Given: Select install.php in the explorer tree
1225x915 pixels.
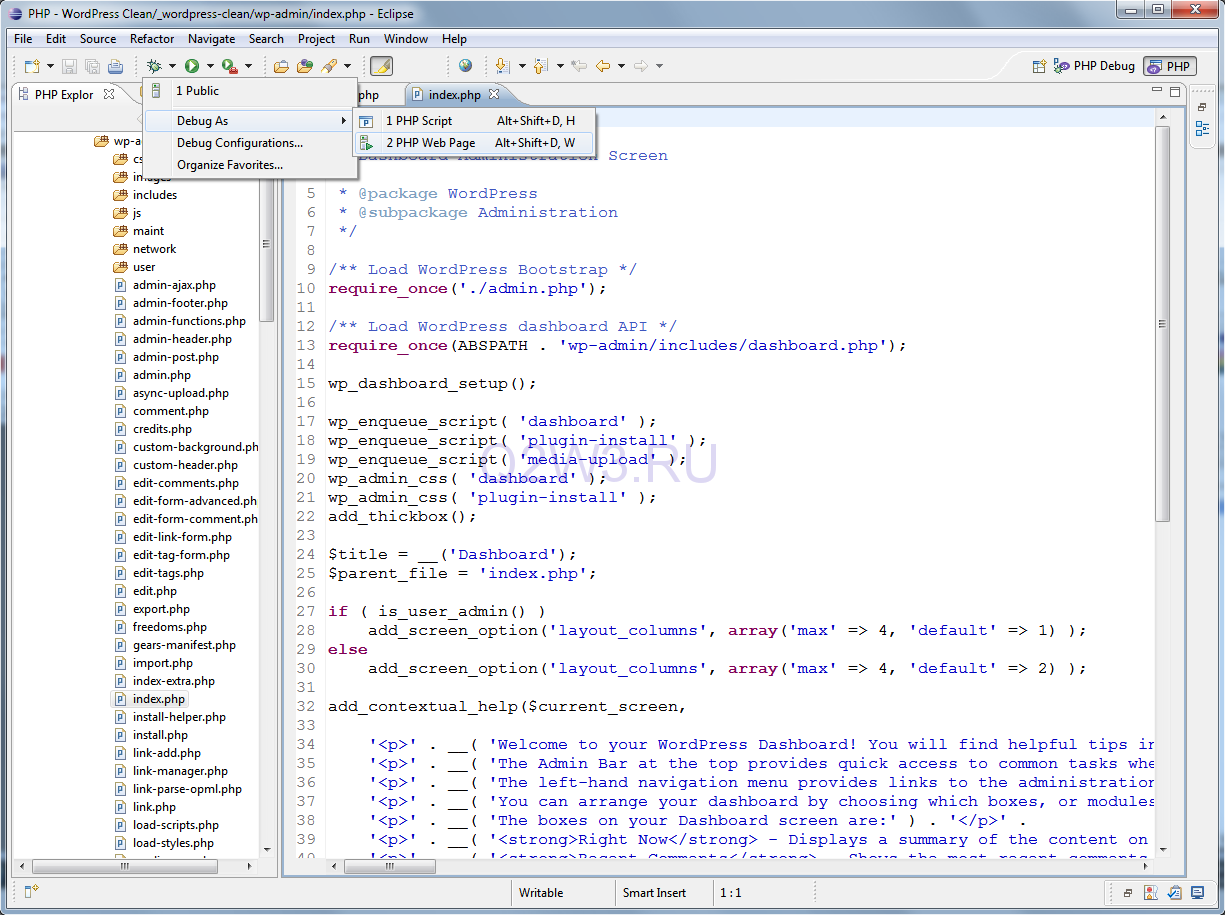Looking at the screenshot, I should 160,735.
